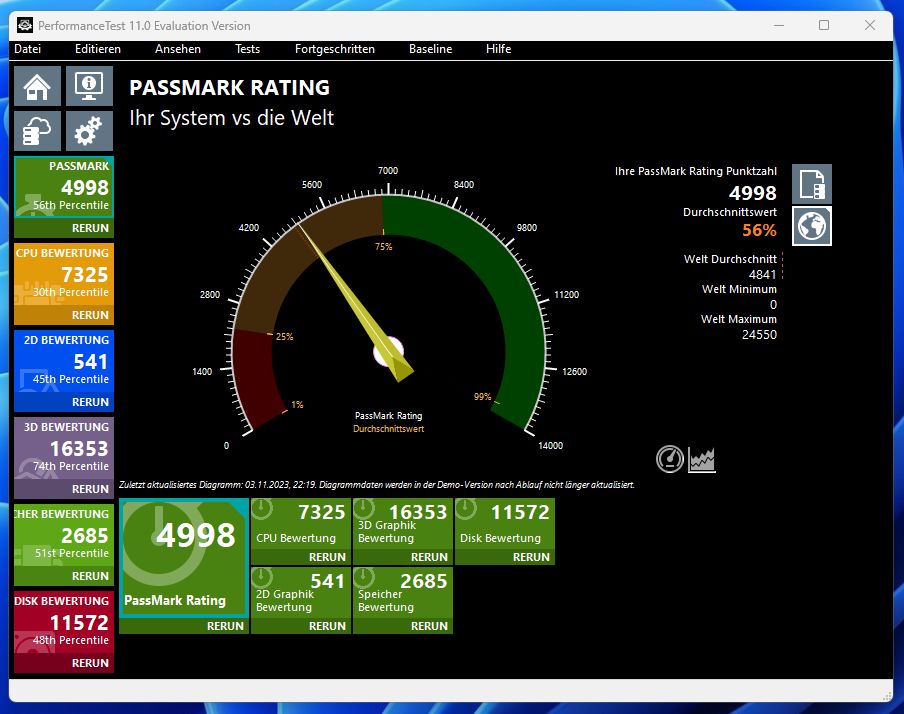Rerun the Disk Bewertung sidebar test

click(x=64, y=663)
